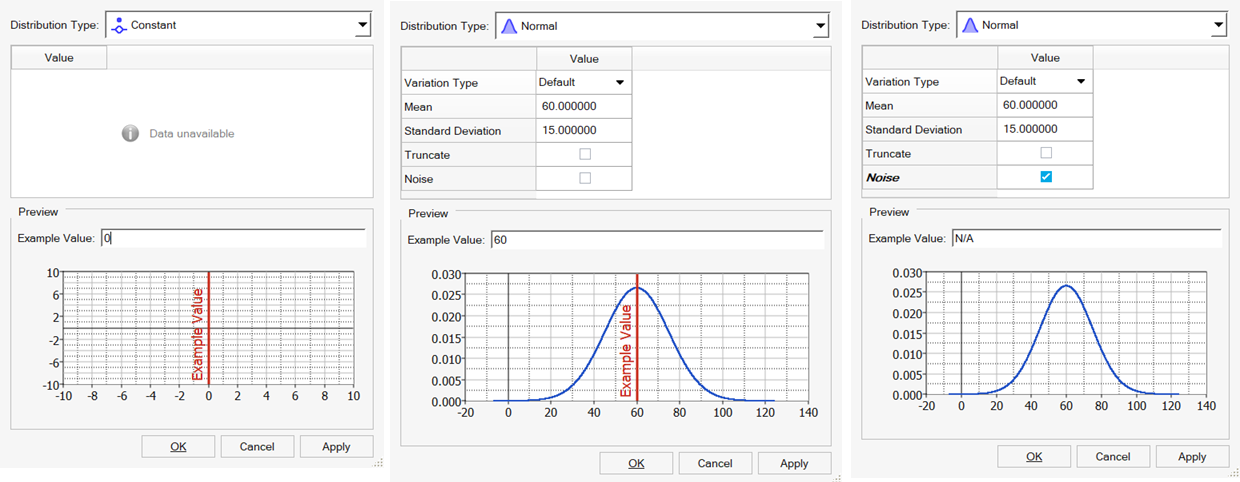1240x482 pixels.
Task: Open Distribution Type dropdown in right dialog
Action: click(x=1218, y=25)
